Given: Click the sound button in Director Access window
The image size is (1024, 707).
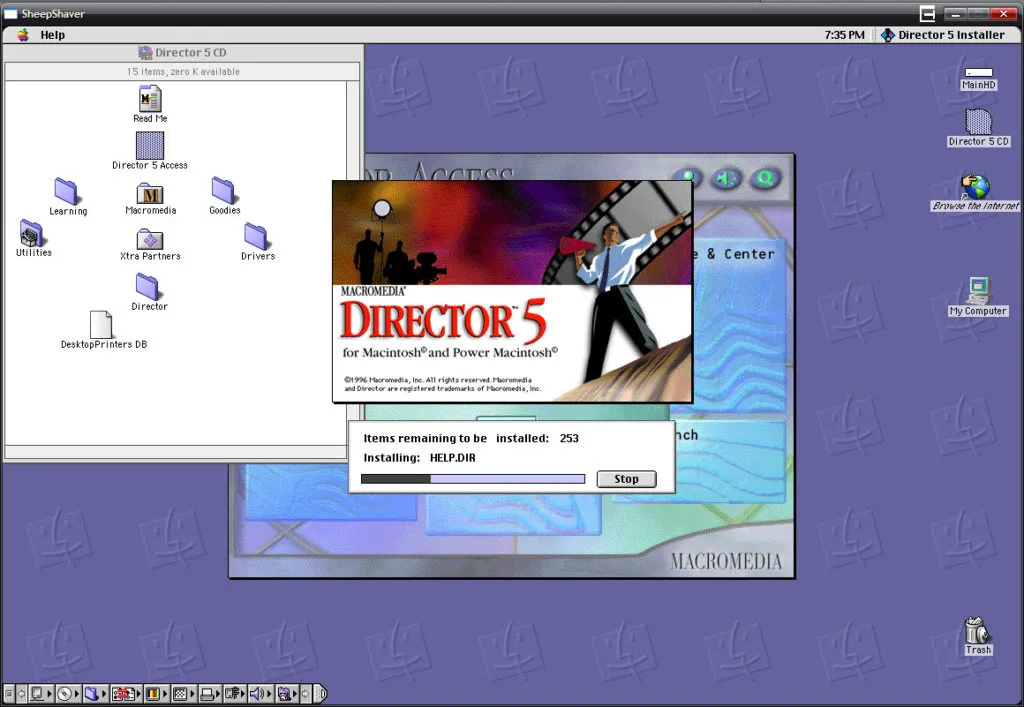Looking at the screenshot, I should click(726, 178).
